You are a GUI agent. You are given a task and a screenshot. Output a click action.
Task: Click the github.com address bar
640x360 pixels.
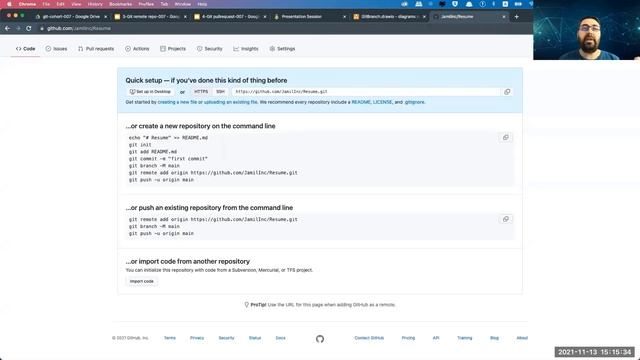(79, 28)
